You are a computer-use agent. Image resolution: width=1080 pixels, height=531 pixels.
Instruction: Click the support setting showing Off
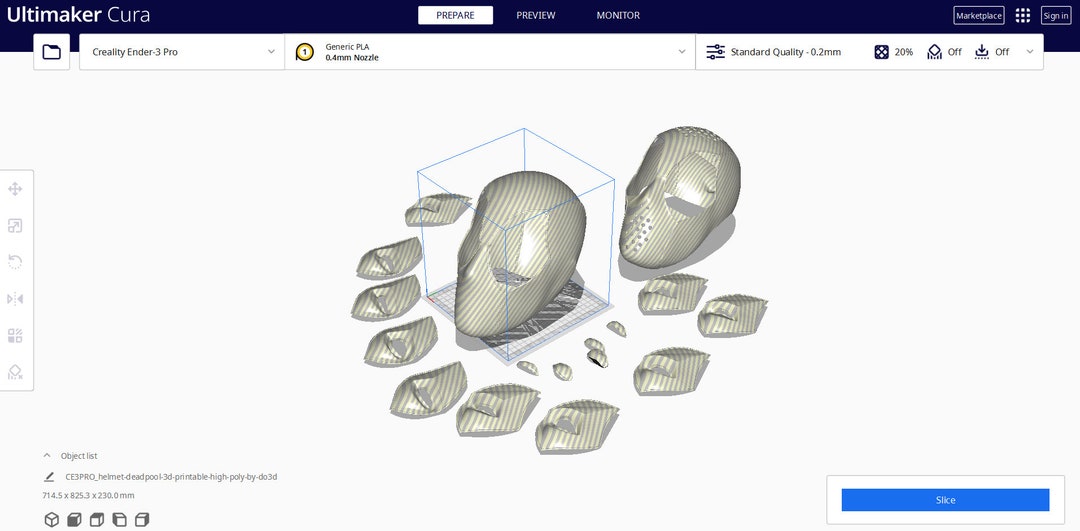point(944,52)
